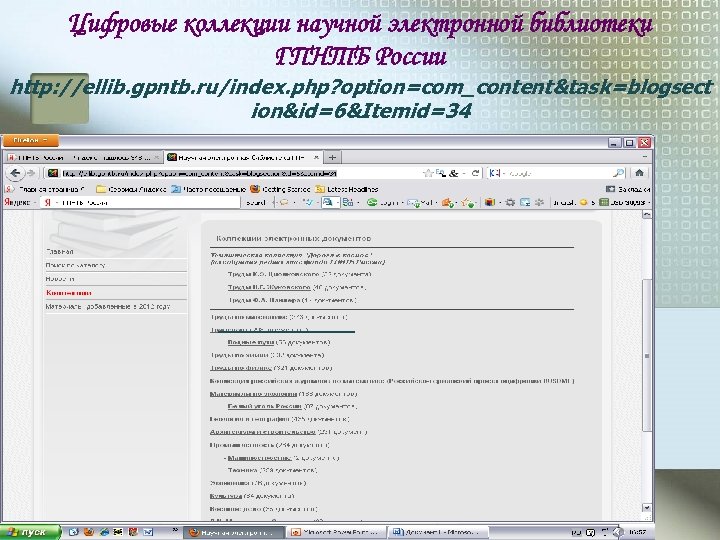Screen dimensions: 720x540
Task: Click Труды К.Э. Циолковского text
Action: [273, 274]
